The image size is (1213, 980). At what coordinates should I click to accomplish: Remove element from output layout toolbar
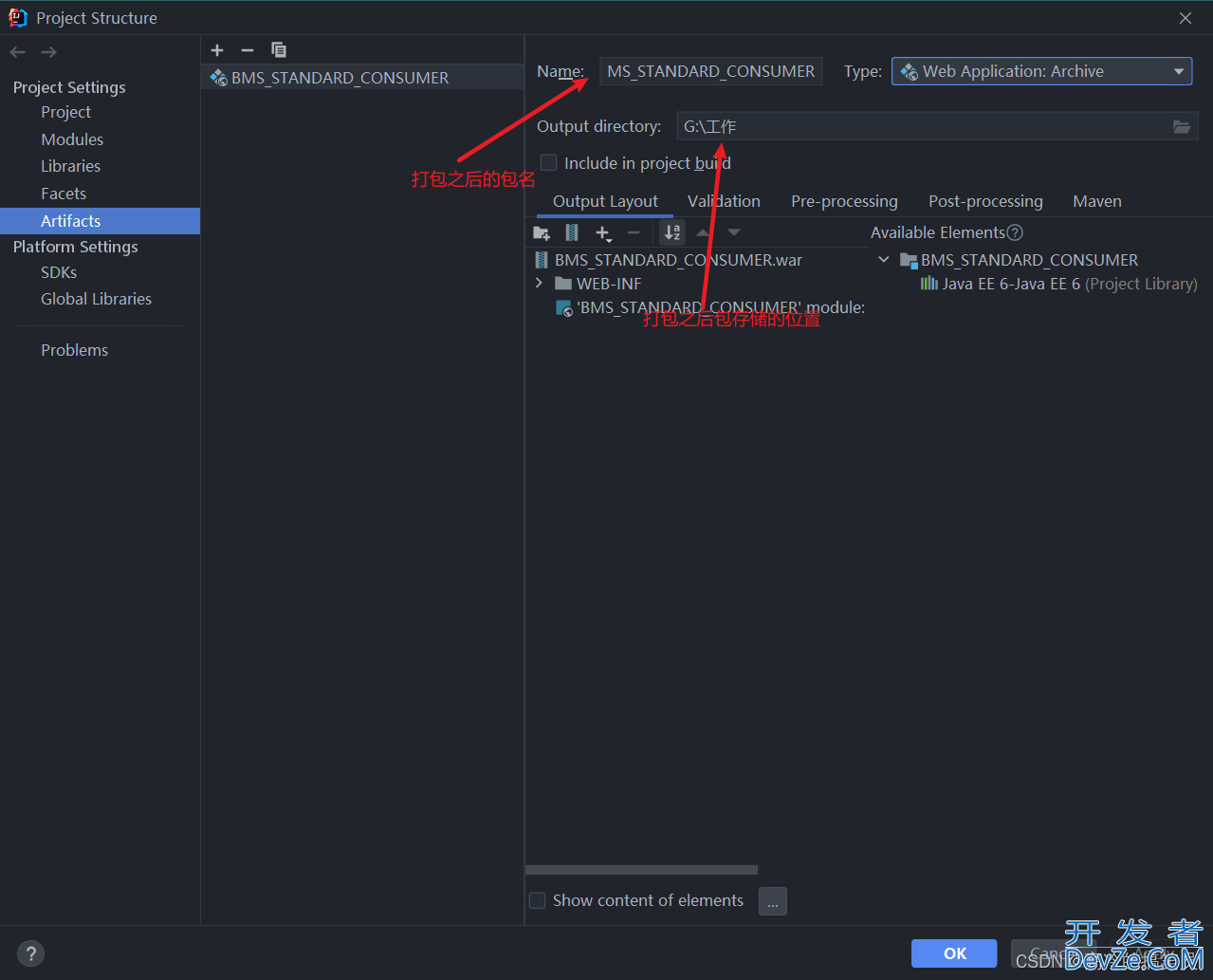pyautogui.click(x=634, y=232)
